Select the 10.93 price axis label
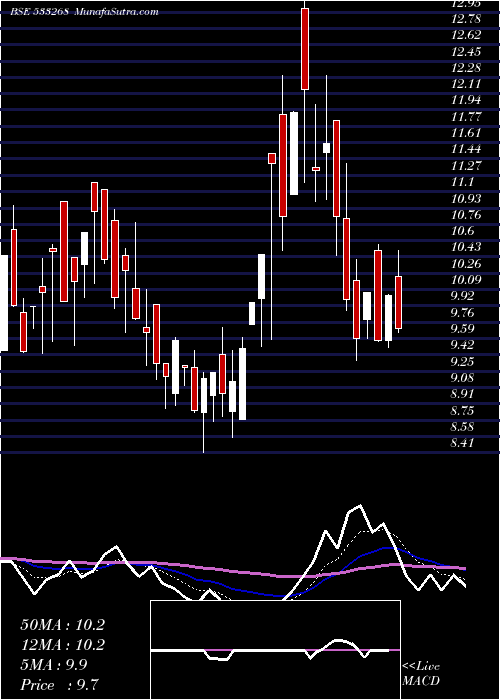 tap(466, 198)
